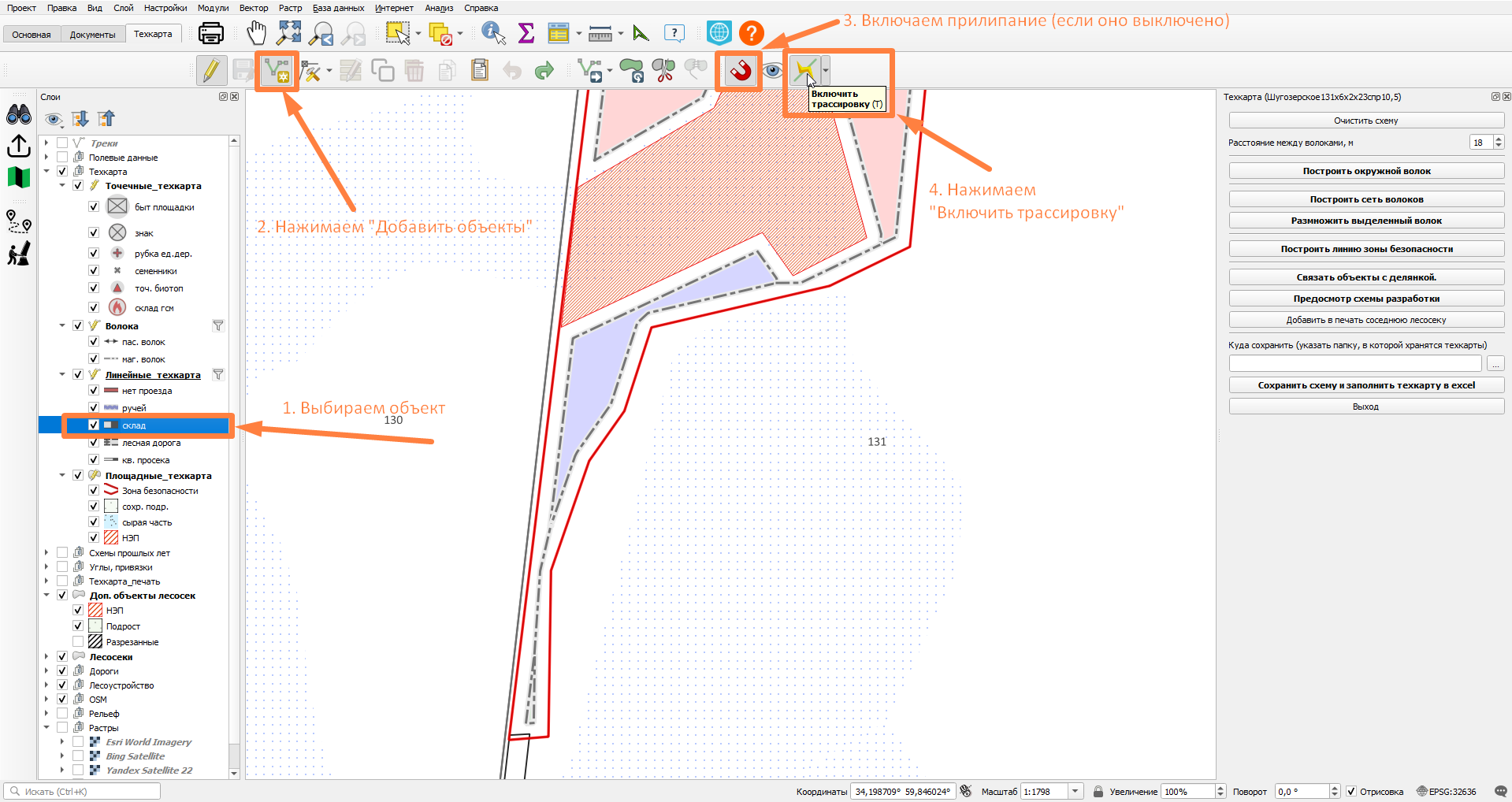Uncheck the ручей layer checkbox
Screen dimensions: 1512x802
click(x=94, y=407)
